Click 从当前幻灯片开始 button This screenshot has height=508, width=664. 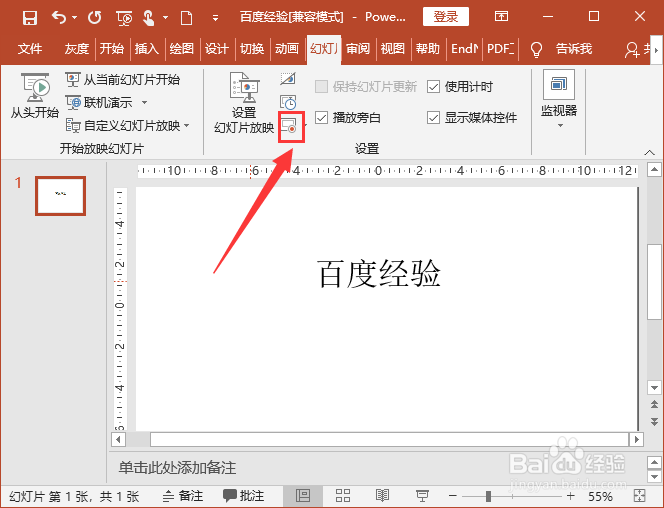[x=123, y=79]
